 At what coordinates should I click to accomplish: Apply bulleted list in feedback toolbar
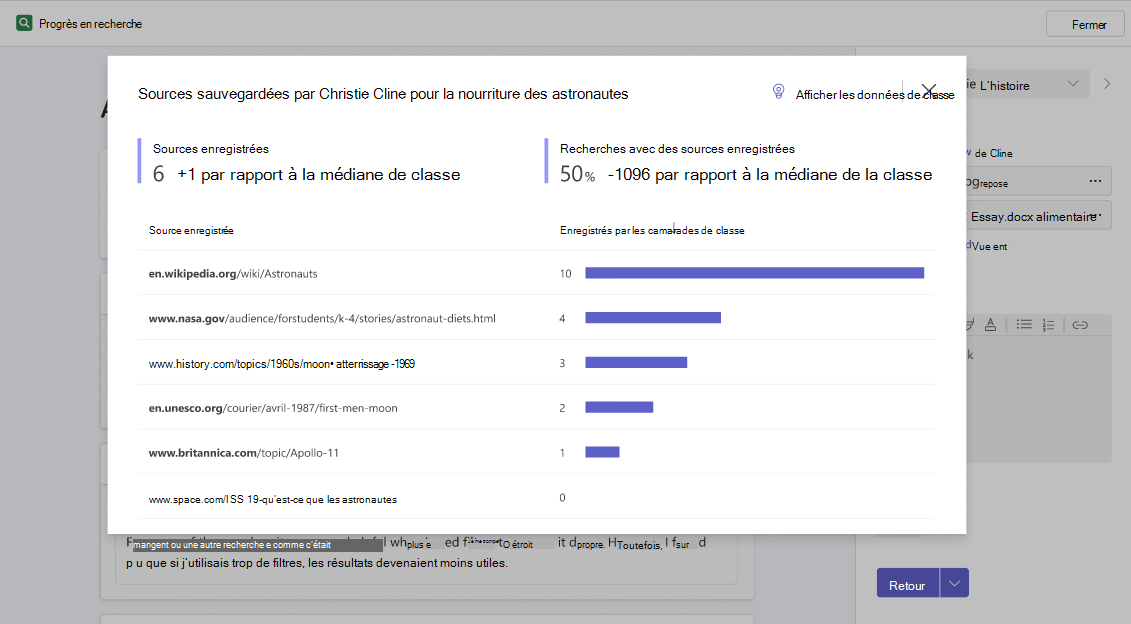[1024, 325]
